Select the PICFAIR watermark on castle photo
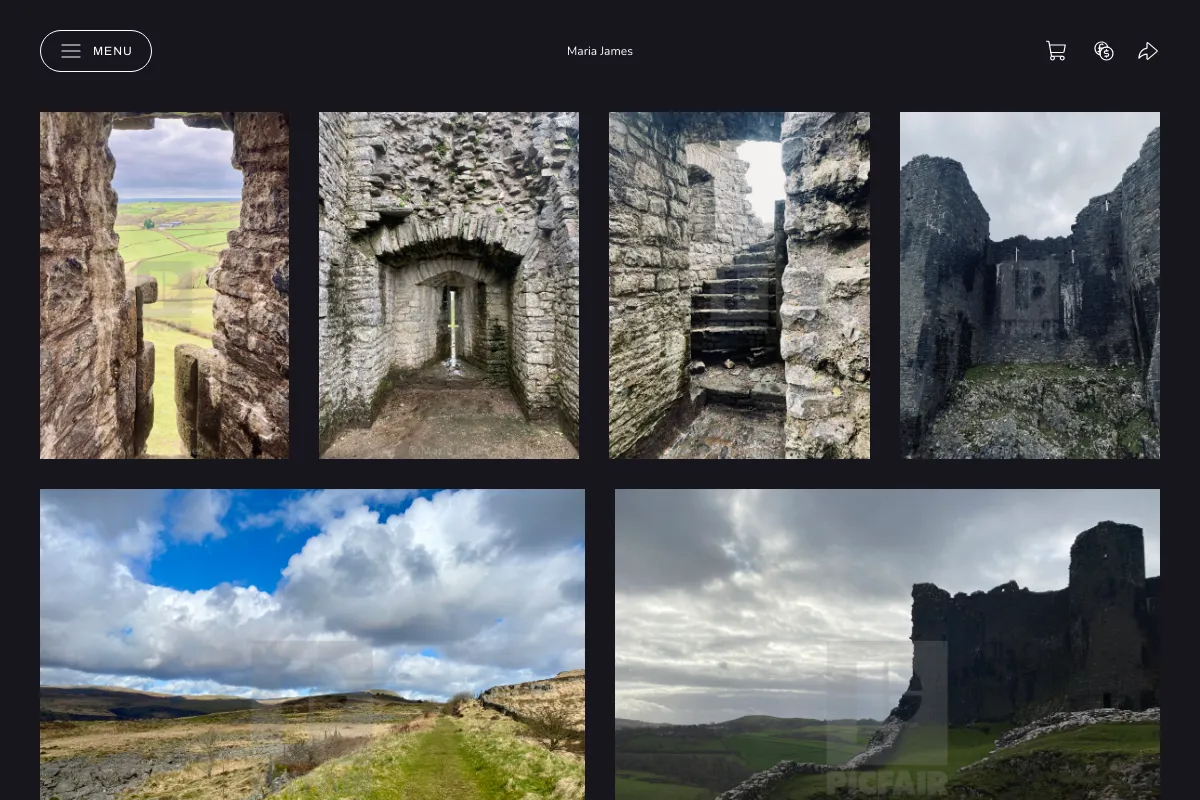This screenshot has height=800, width=1200. pos(887,781)
